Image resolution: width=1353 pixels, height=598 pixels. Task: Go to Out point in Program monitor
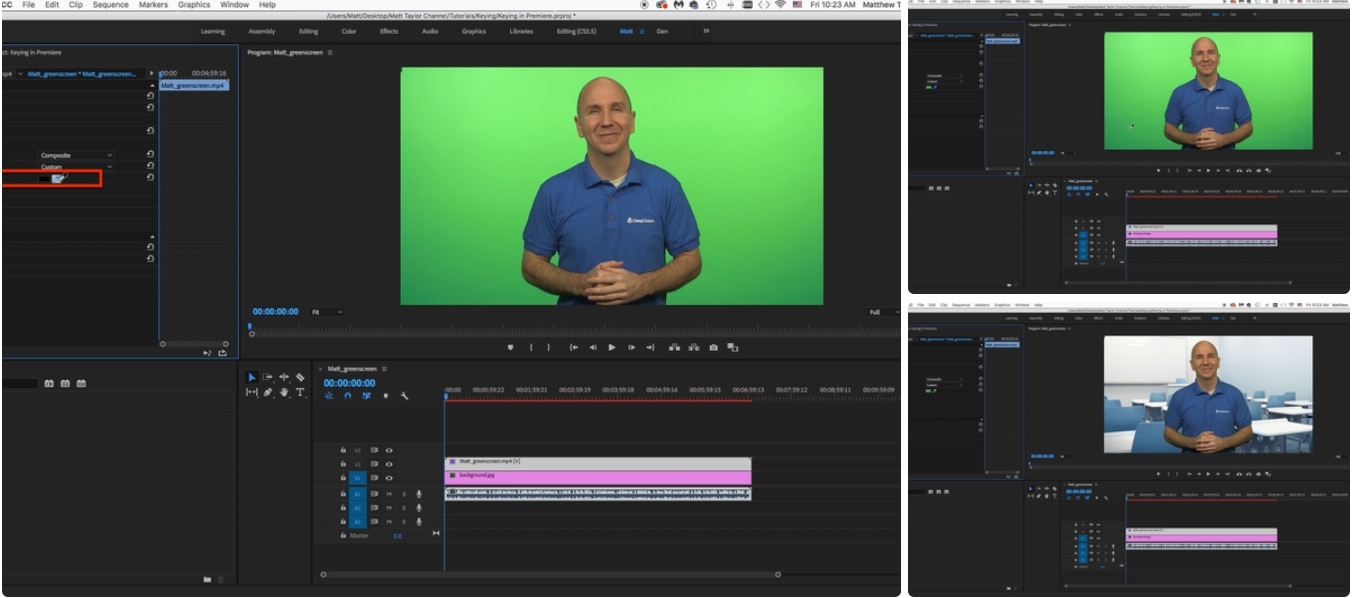(650, 347)
